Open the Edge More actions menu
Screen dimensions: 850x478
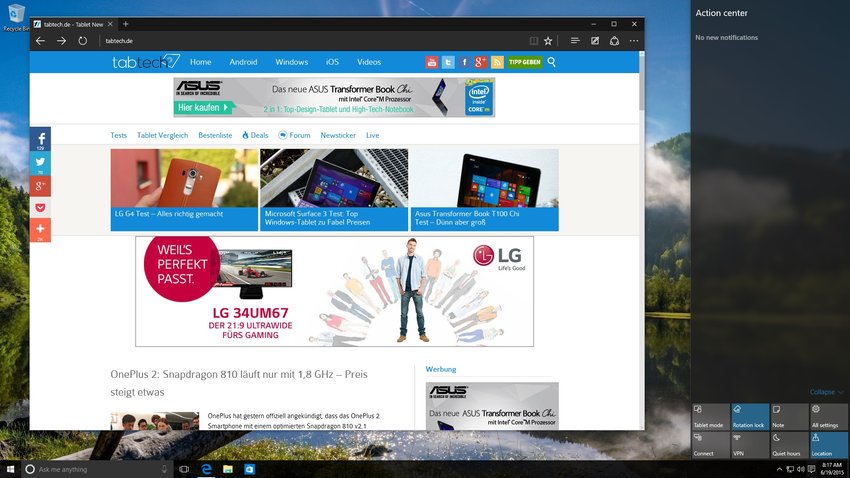[x=634, y=41]
